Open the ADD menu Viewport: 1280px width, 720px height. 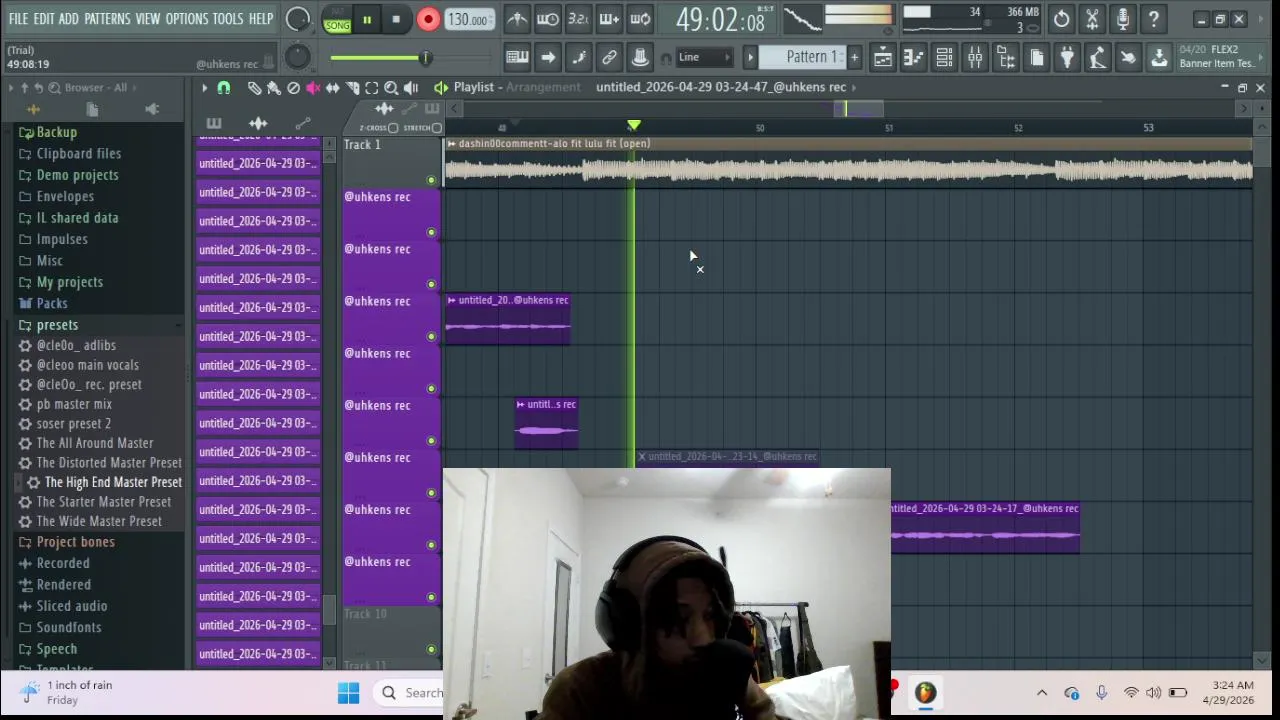(x=69, y=19)
